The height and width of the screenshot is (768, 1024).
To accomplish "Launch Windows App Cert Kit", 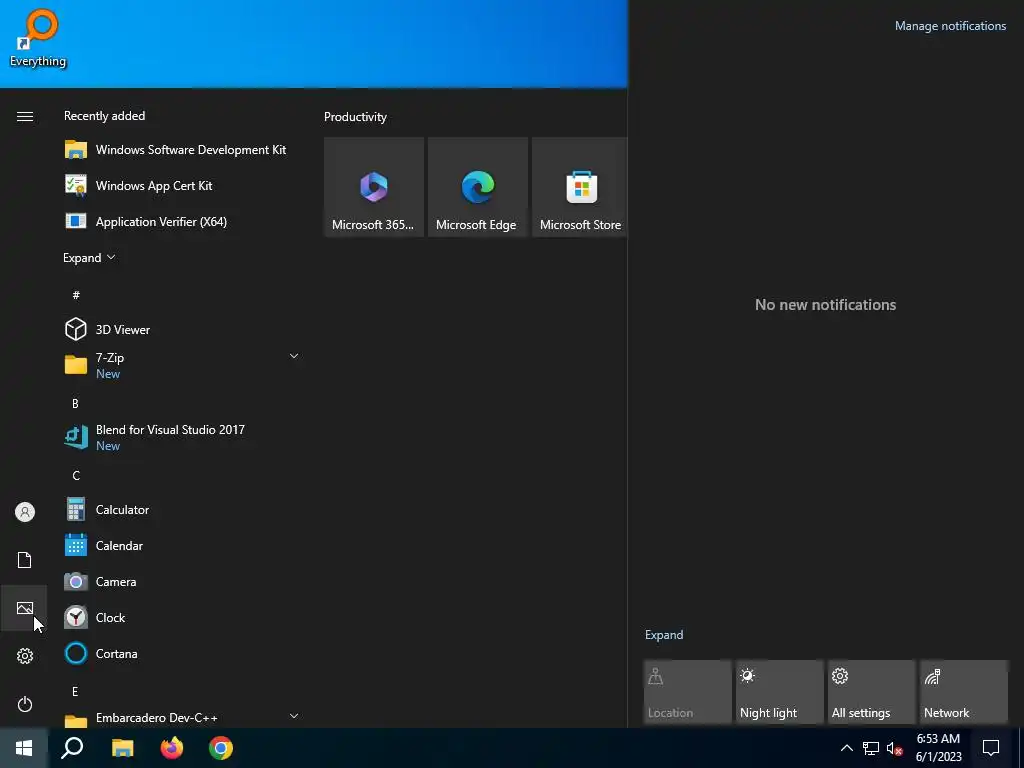I will pyautogui.click(x=182, y=185).
